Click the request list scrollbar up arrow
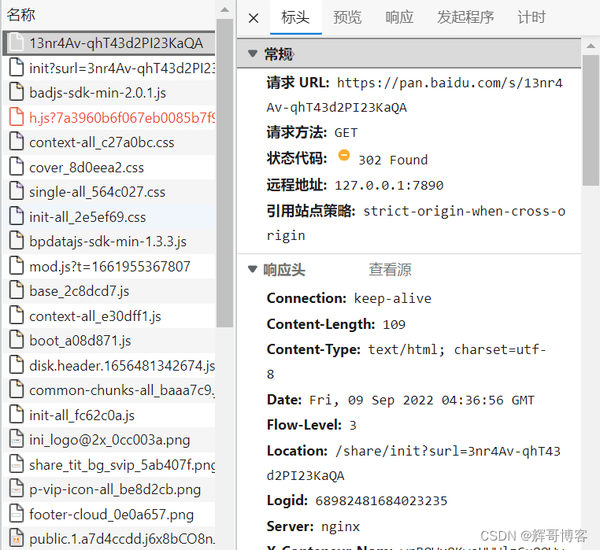Viewport: 600px width, 550px height. (x=225, y=10)
